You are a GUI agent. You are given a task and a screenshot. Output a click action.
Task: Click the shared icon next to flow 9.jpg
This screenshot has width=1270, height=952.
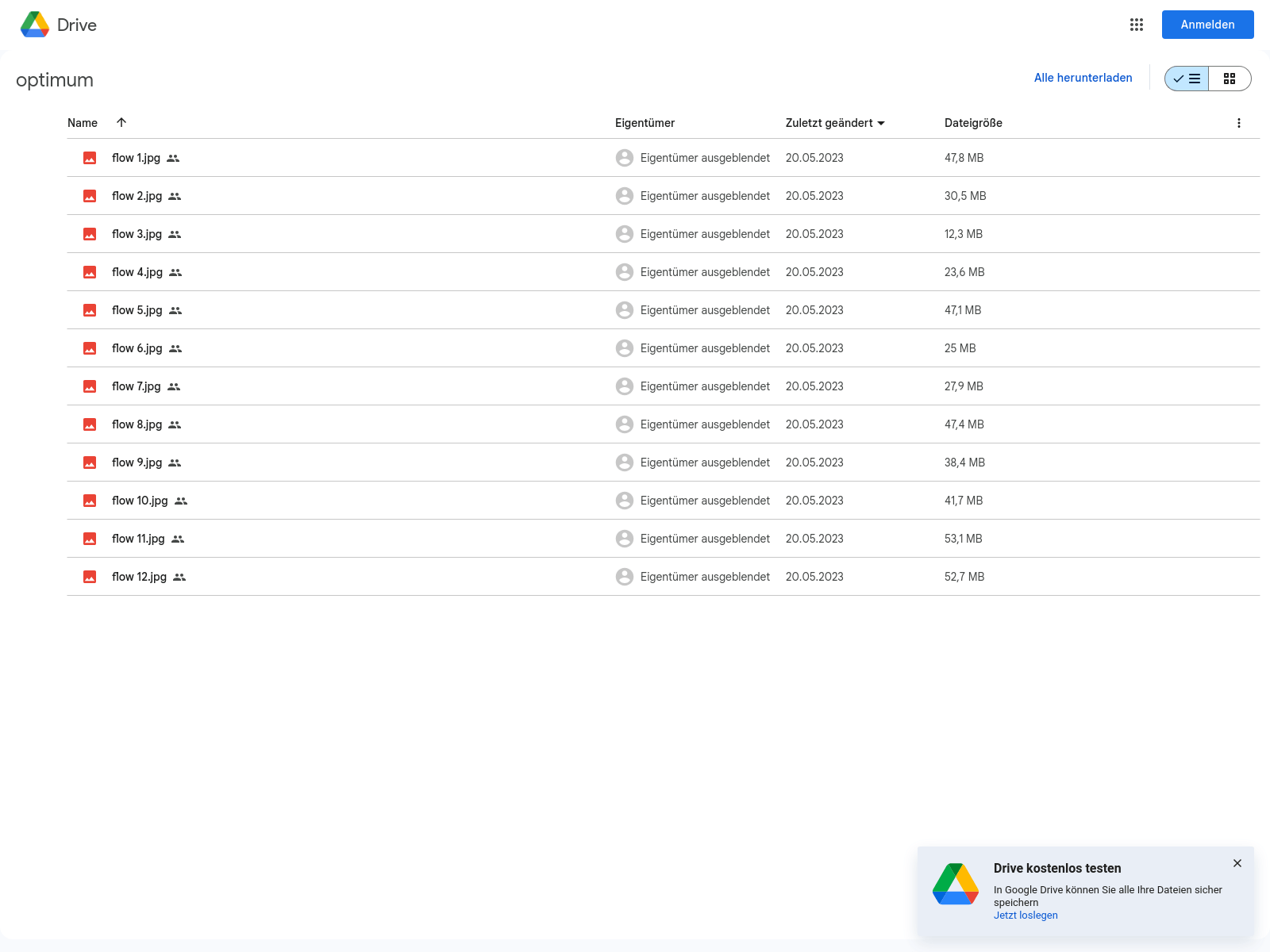(175, 463)
